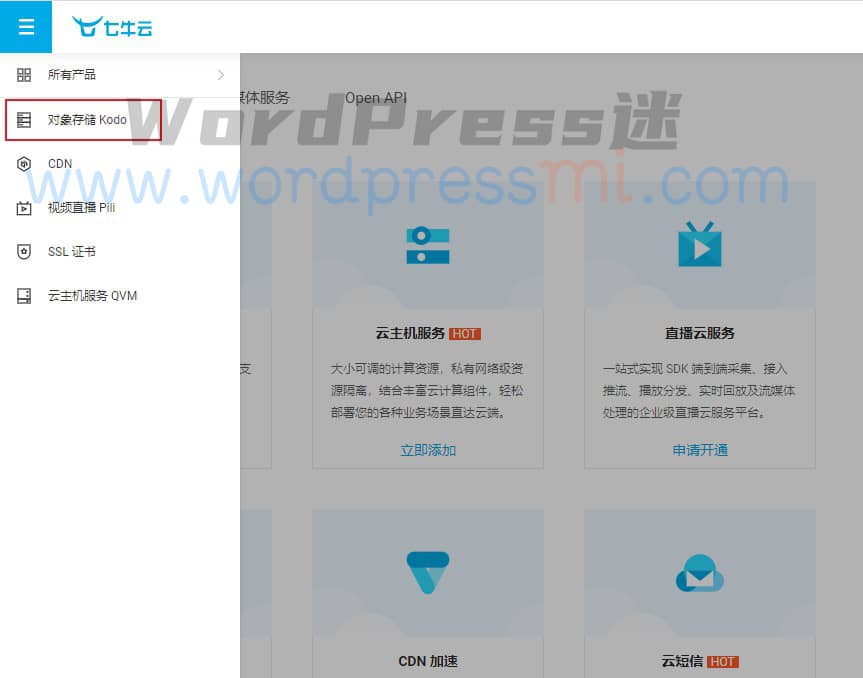Open the hamburger navigation menu
The image size is (863, 678).
pos(26,26)
